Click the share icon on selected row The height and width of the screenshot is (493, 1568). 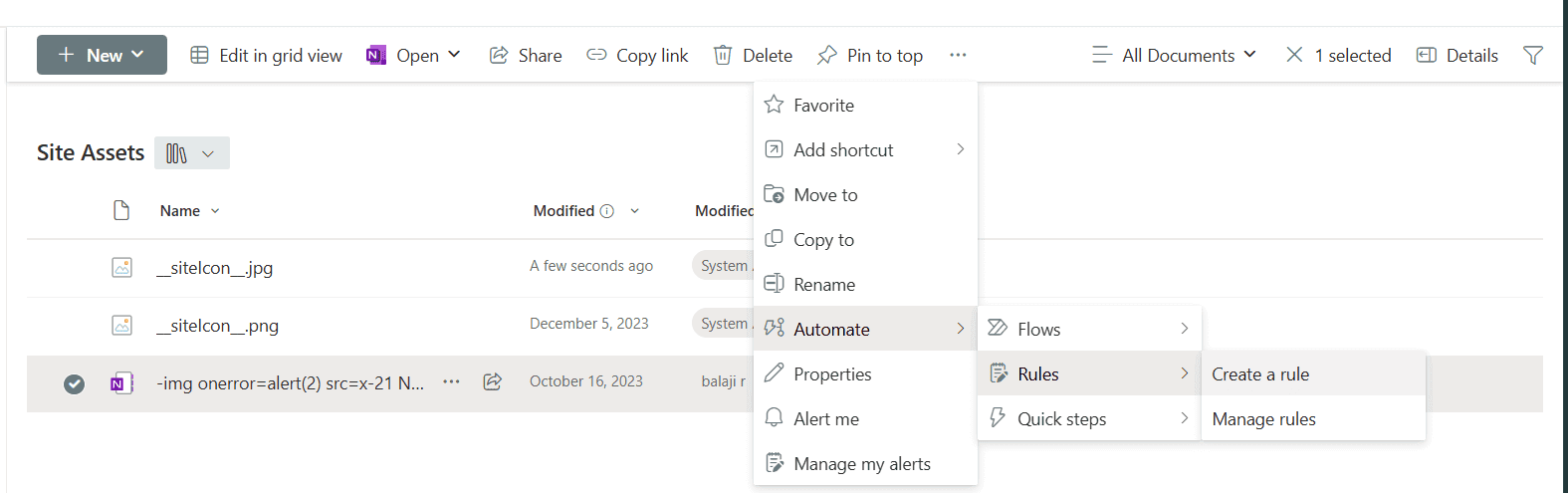coord(492,381)
